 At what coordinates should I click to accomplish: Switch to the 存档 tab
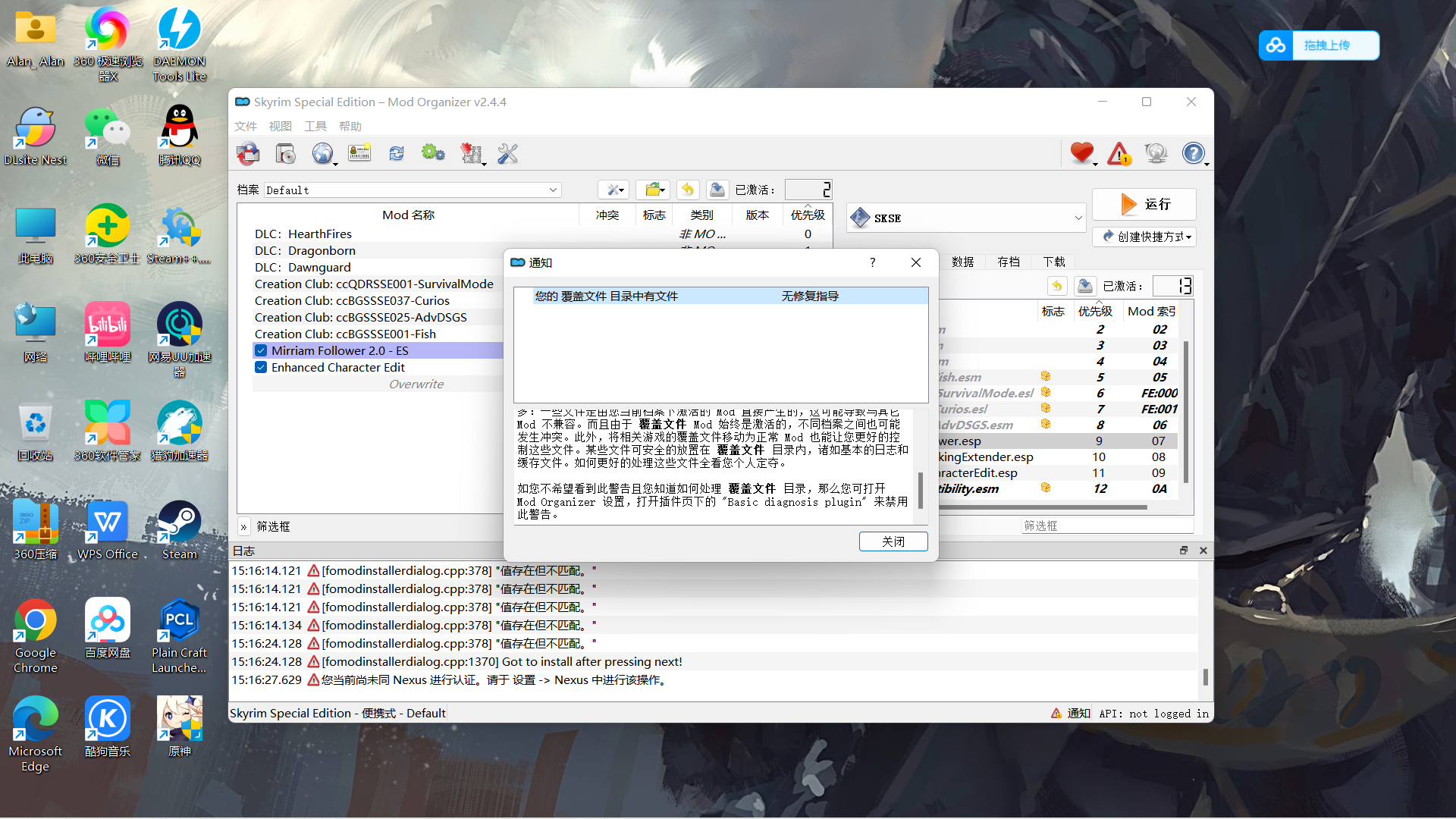(1009, 262)
